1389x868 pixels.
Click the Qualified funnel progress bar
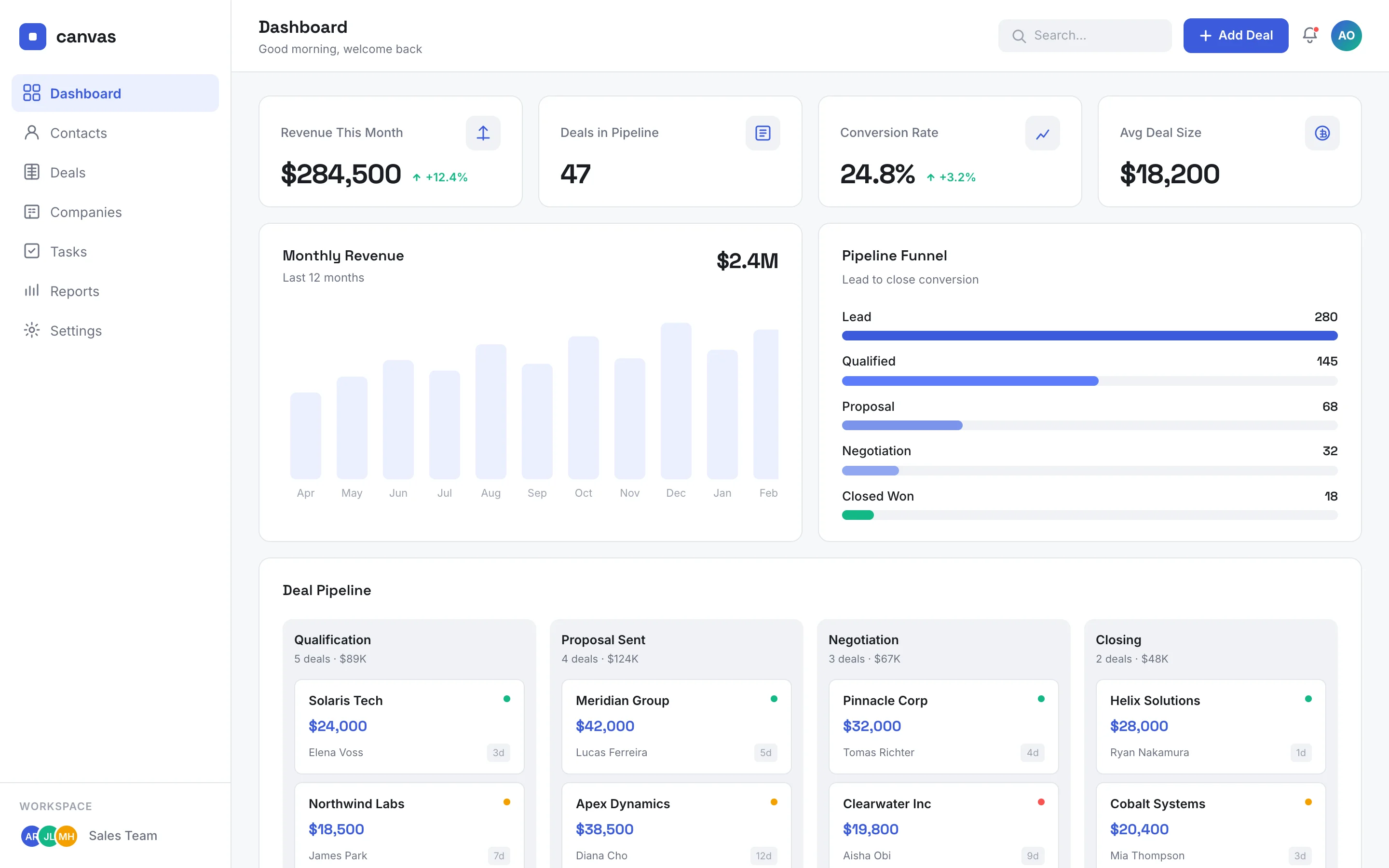coord(1089,380)
